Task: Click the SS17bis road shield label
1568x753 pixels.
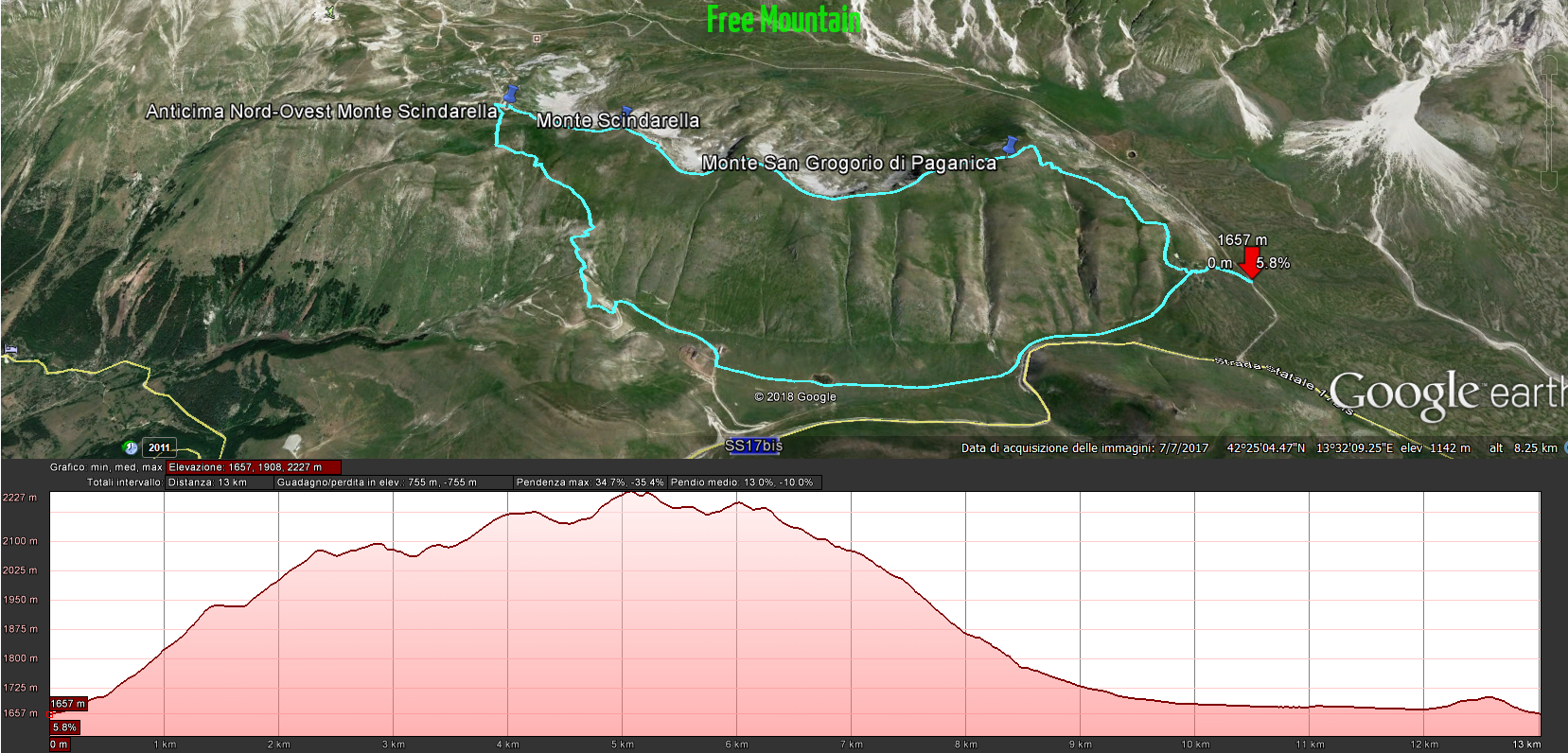Action: point(753,446)
